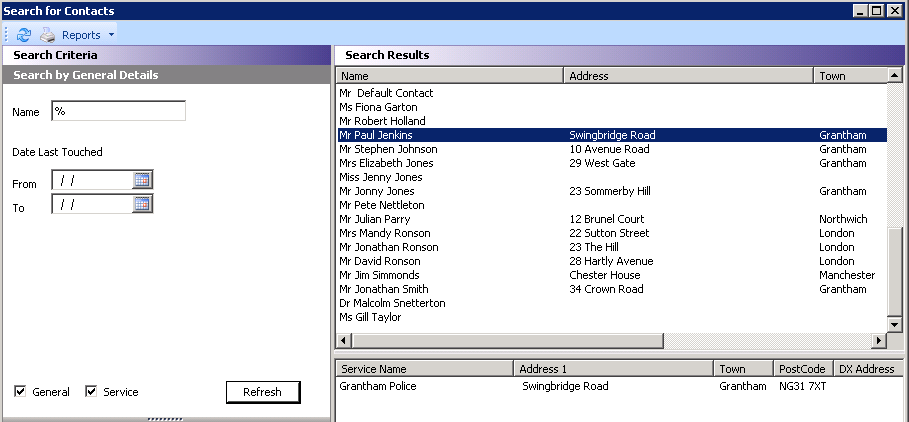The width and height of the screenshot is (909, 422).
Task: Select the Mr Jonathan Ronson row
Action: point(612,247)
